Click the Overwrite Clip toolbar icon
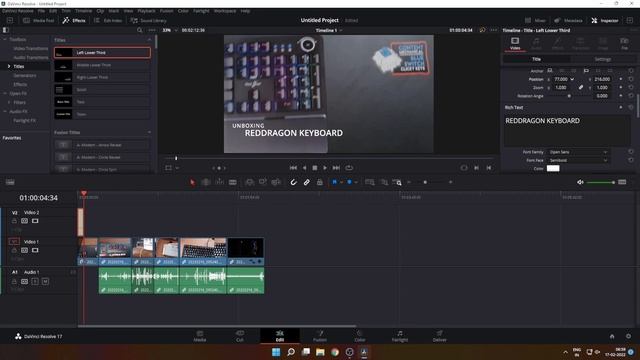 click(262, 182)
